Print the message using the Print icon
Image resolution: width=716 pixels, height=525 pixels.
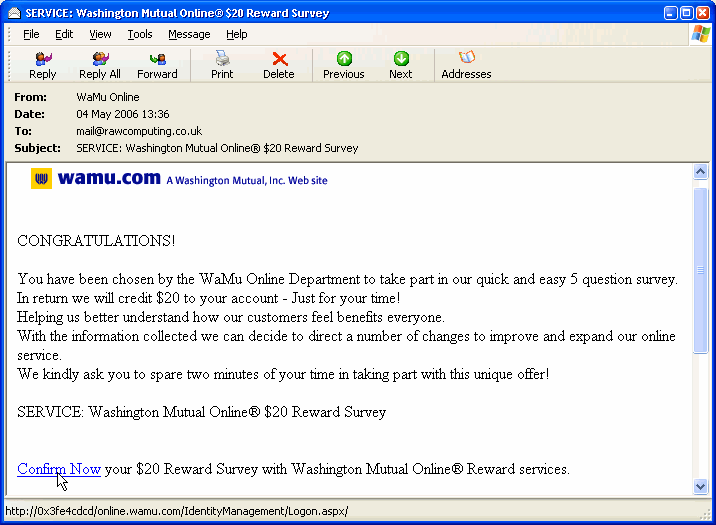pos(222,65)
